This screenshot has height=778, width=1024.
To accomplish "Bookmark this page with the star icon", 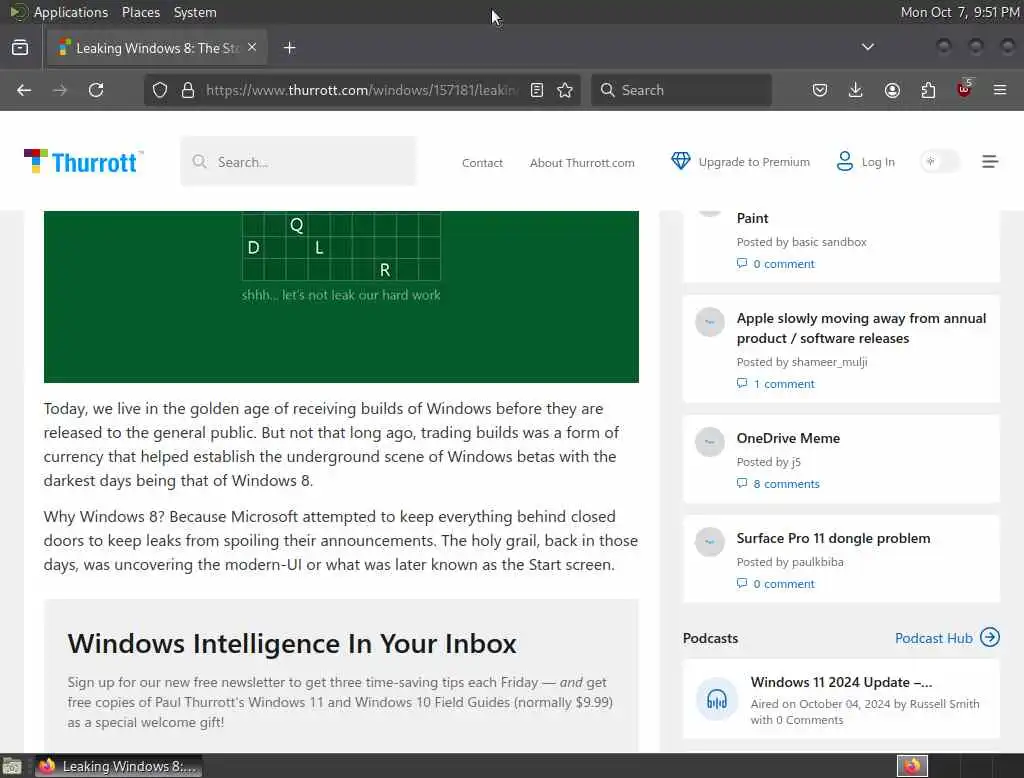I will (x=566, y=90).
